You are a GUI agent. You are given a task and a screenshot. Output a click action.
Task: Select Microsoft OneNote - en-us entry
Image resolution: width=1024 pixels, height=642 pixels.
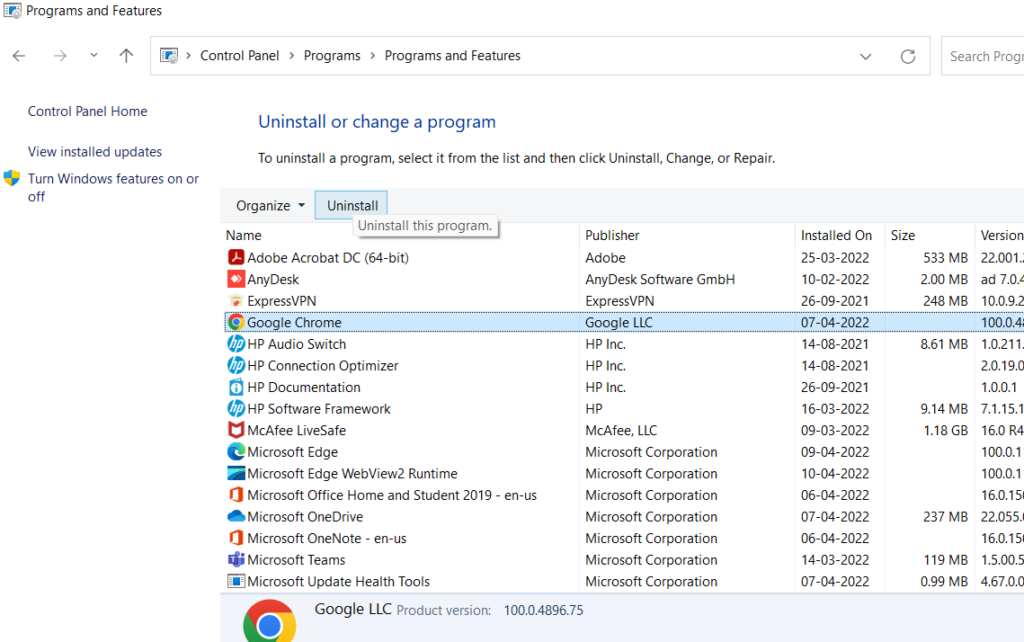[327, 538]
